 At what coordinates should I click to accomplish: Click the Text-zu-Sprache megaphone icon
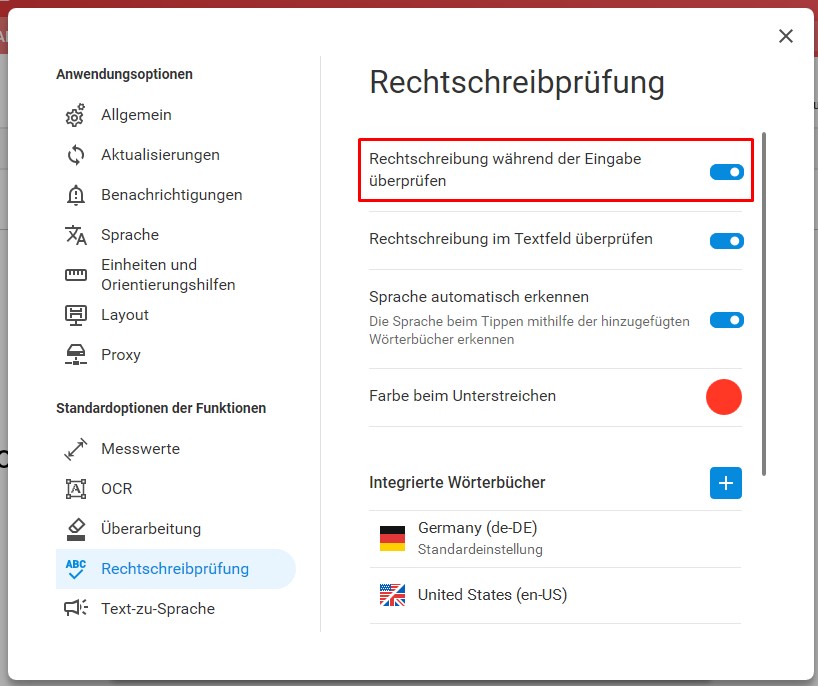coord(76,608)
